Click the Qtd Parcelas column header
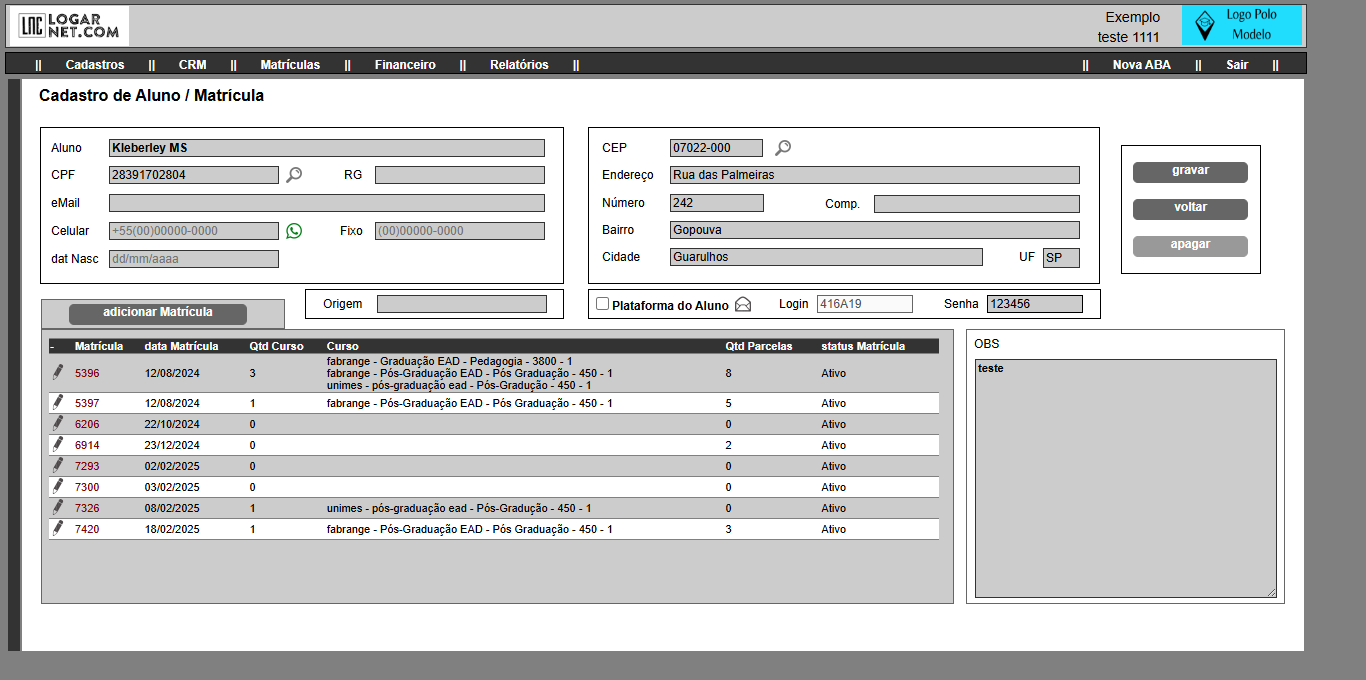1366x680 pixels. tap(759, 347)
